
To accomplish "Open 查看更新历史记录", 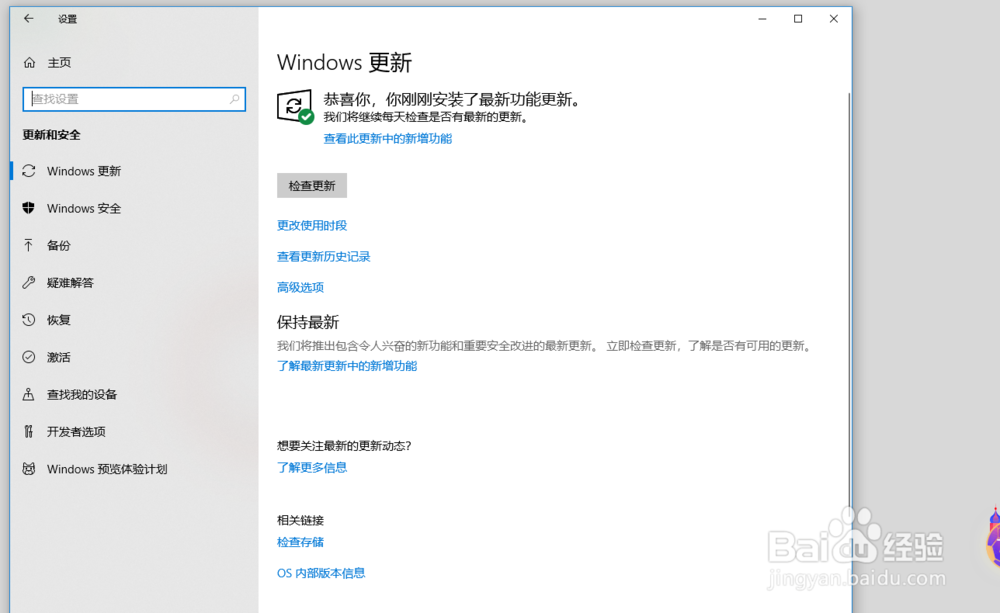I will (x=324, y=256).
